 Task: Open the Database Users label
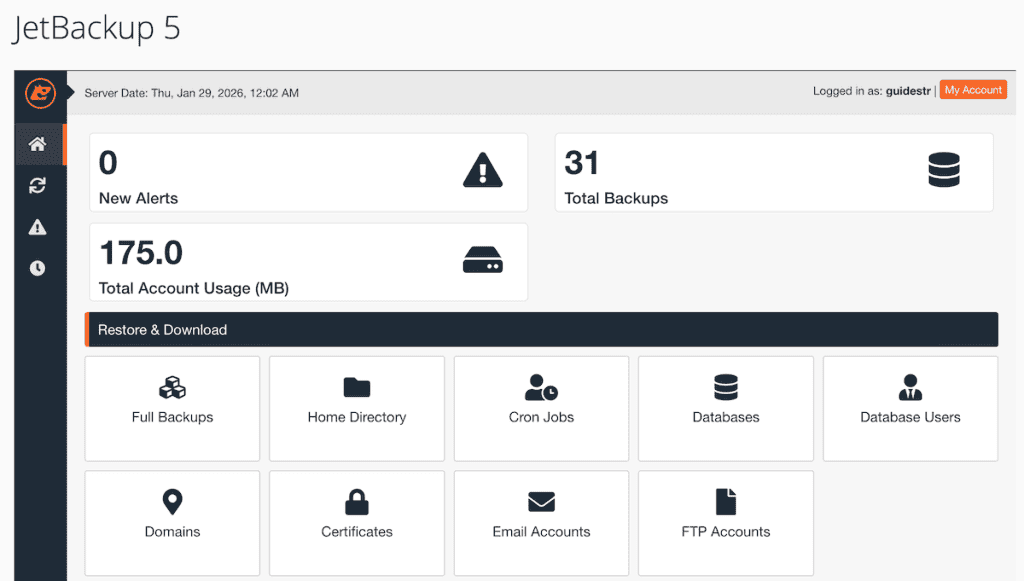click(x=910, y=417)
